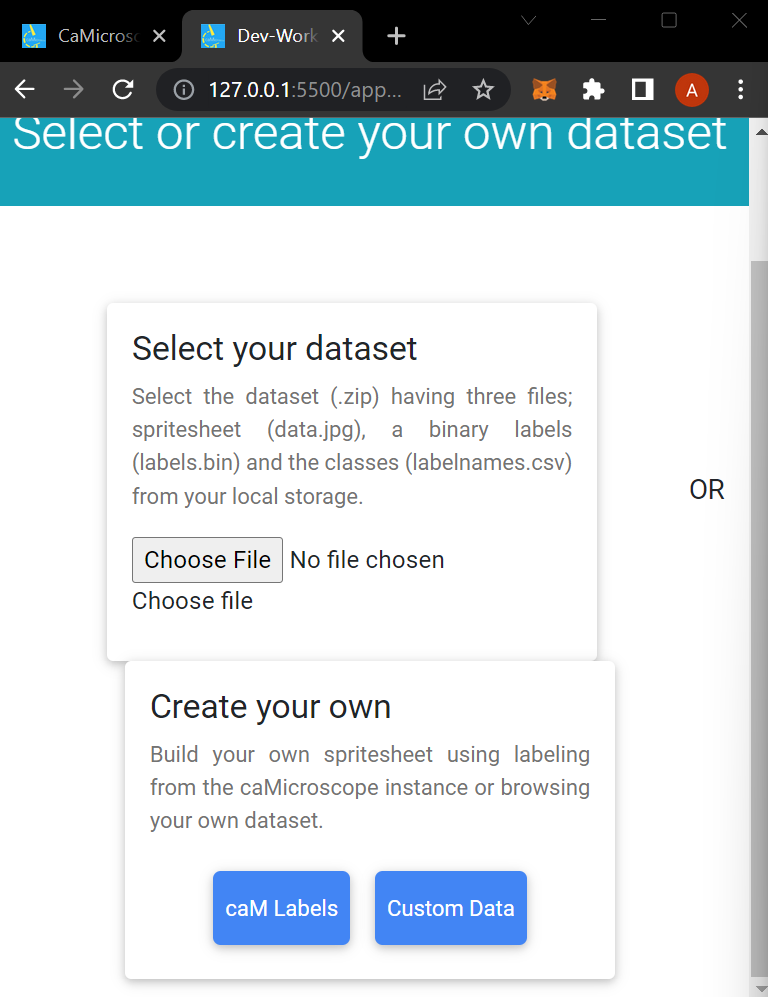Image resolution: width=768 pixels, height=997 pixels.
Task: Open the MetaMask fox extension icon
Action: pyautogui.click(x=544, y=90)
